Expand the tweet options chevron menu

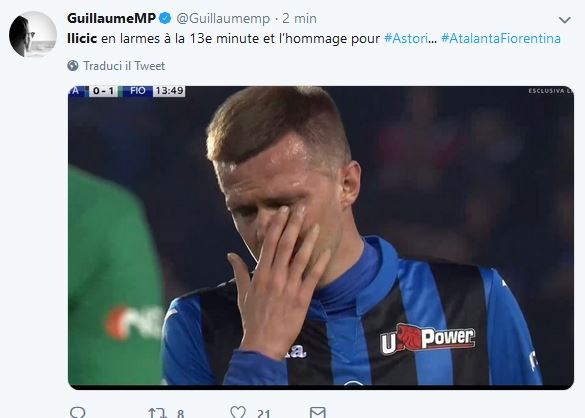564,20
